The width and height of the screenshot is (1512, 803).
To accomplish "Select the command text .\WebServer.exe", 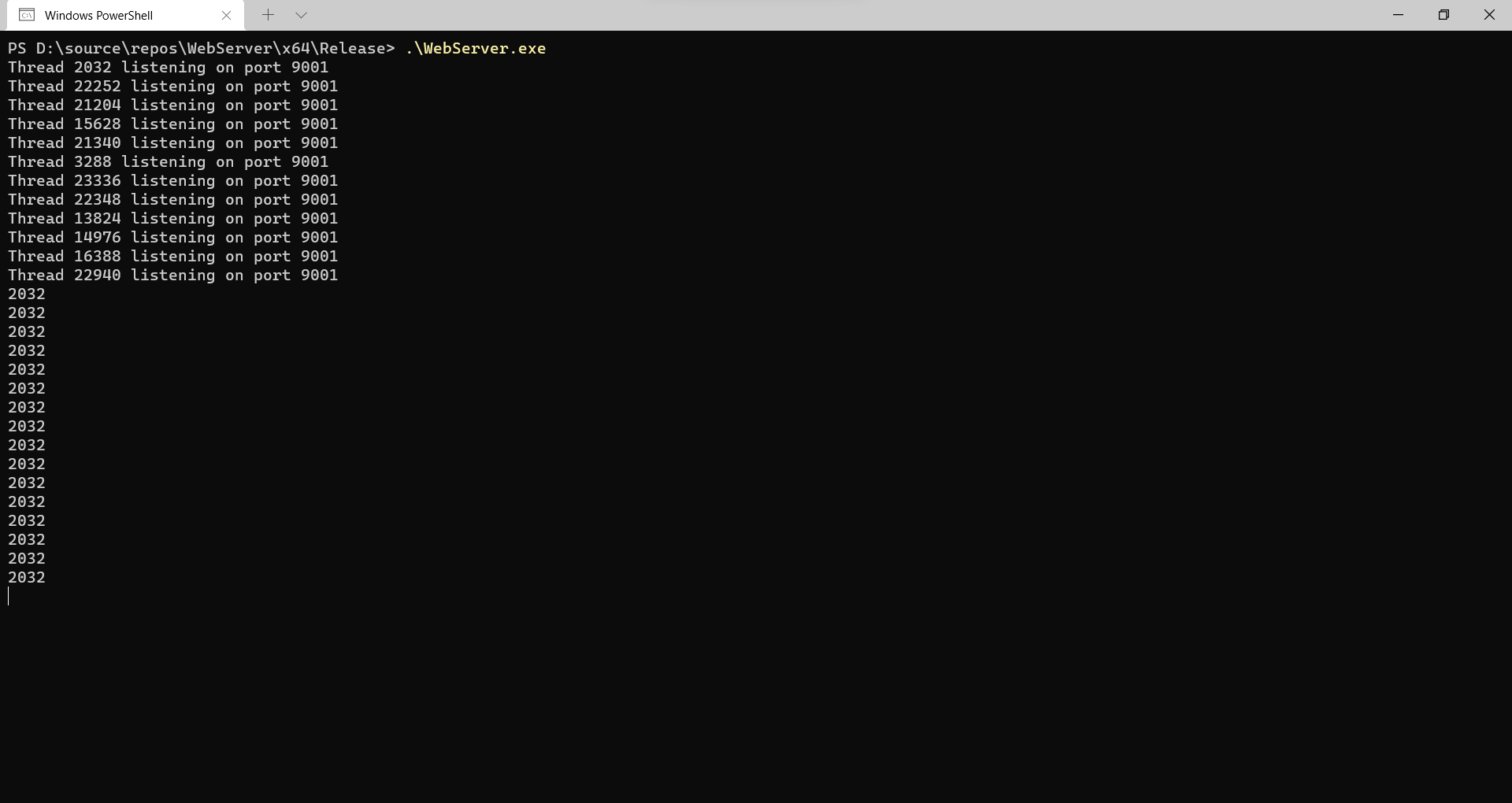I will (x=475, y=48).
